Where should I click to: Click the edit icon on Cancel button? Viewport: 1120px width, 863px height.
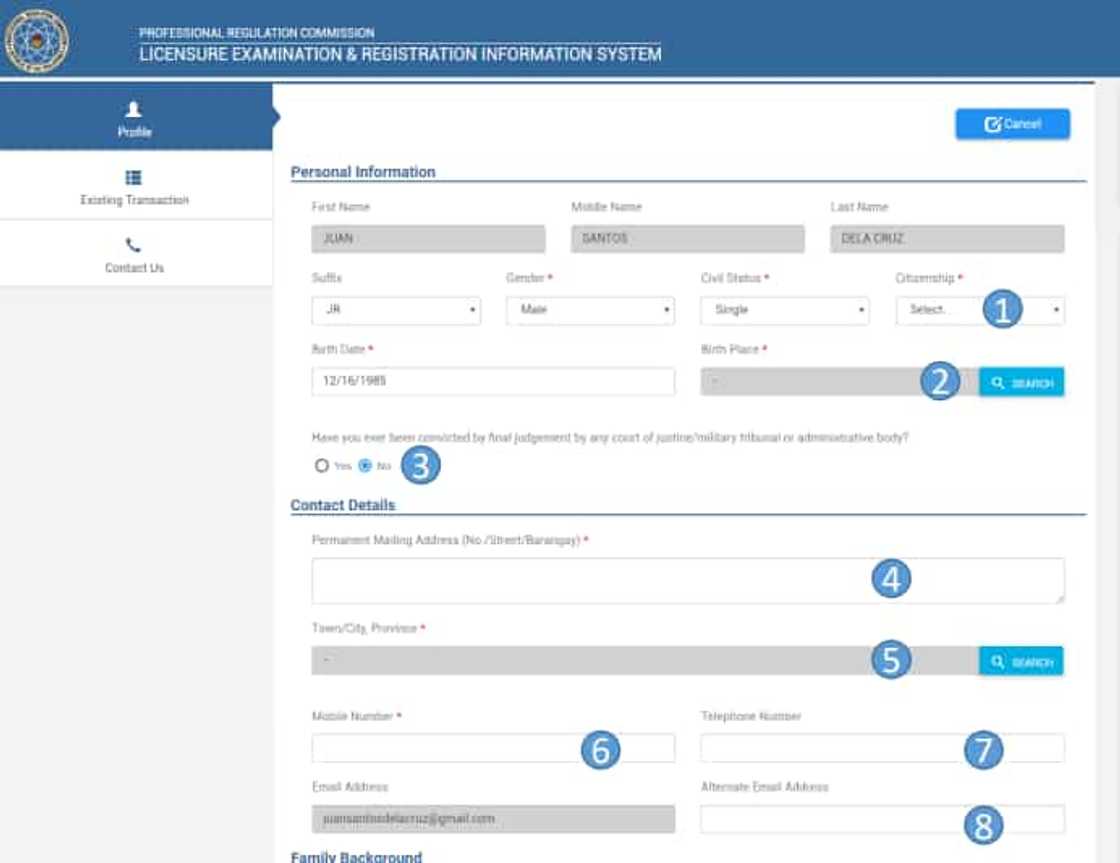(x=992, y=124)
